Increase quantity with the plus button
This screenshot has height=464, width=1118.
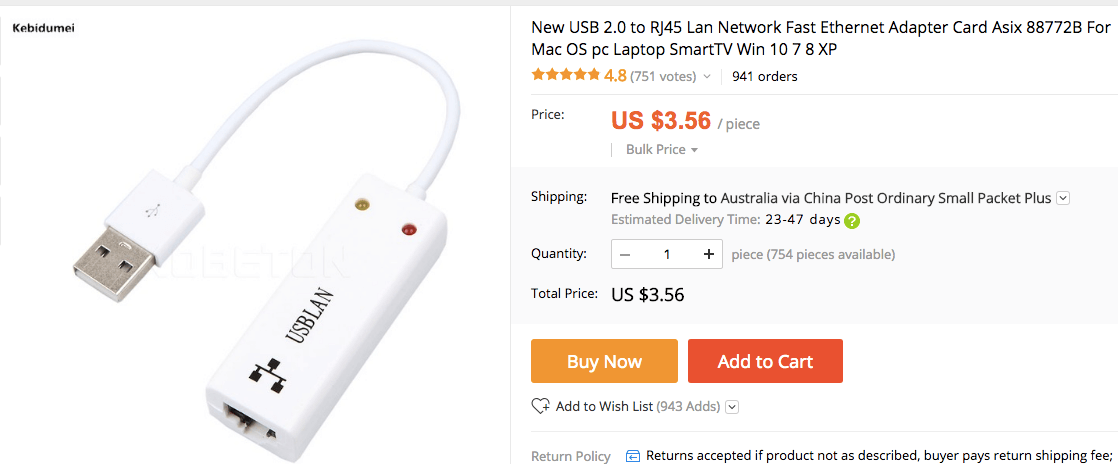click(x=709, y=254)
